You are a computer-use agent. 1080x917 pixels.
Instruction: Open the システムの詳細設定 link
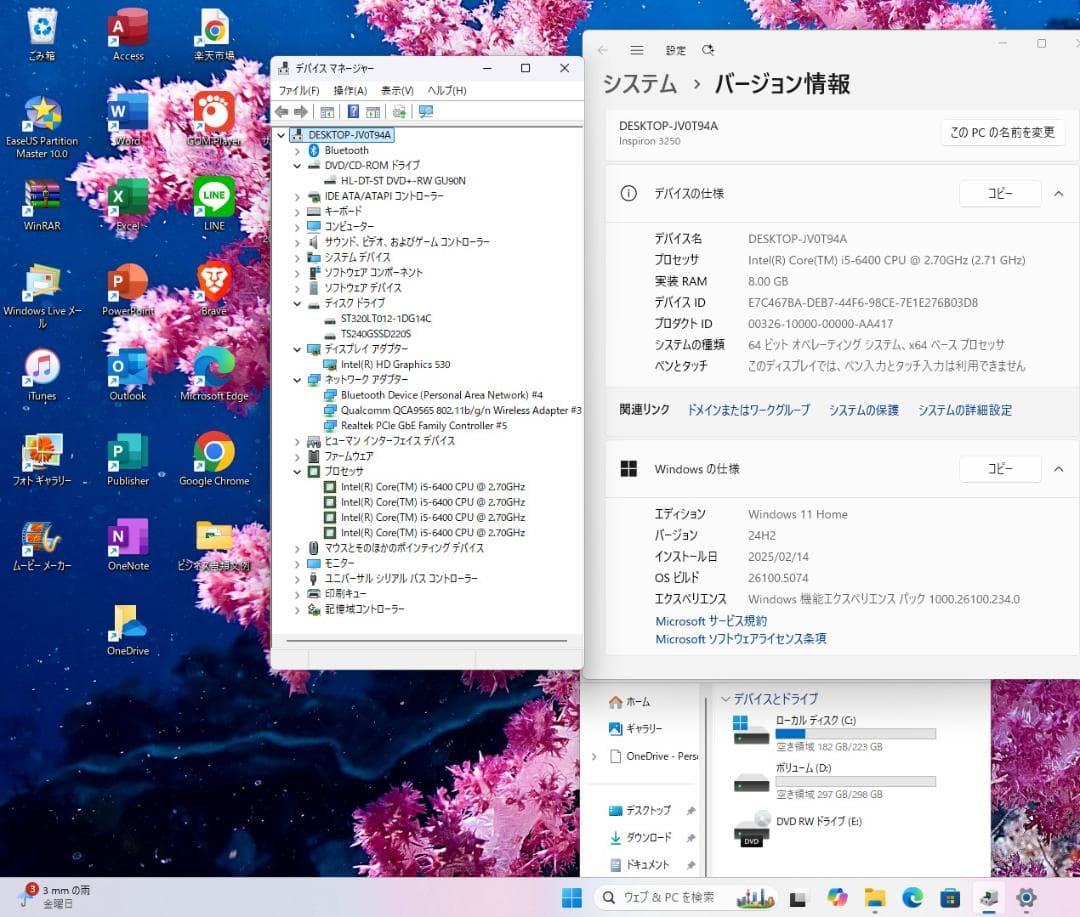point(964,410)
